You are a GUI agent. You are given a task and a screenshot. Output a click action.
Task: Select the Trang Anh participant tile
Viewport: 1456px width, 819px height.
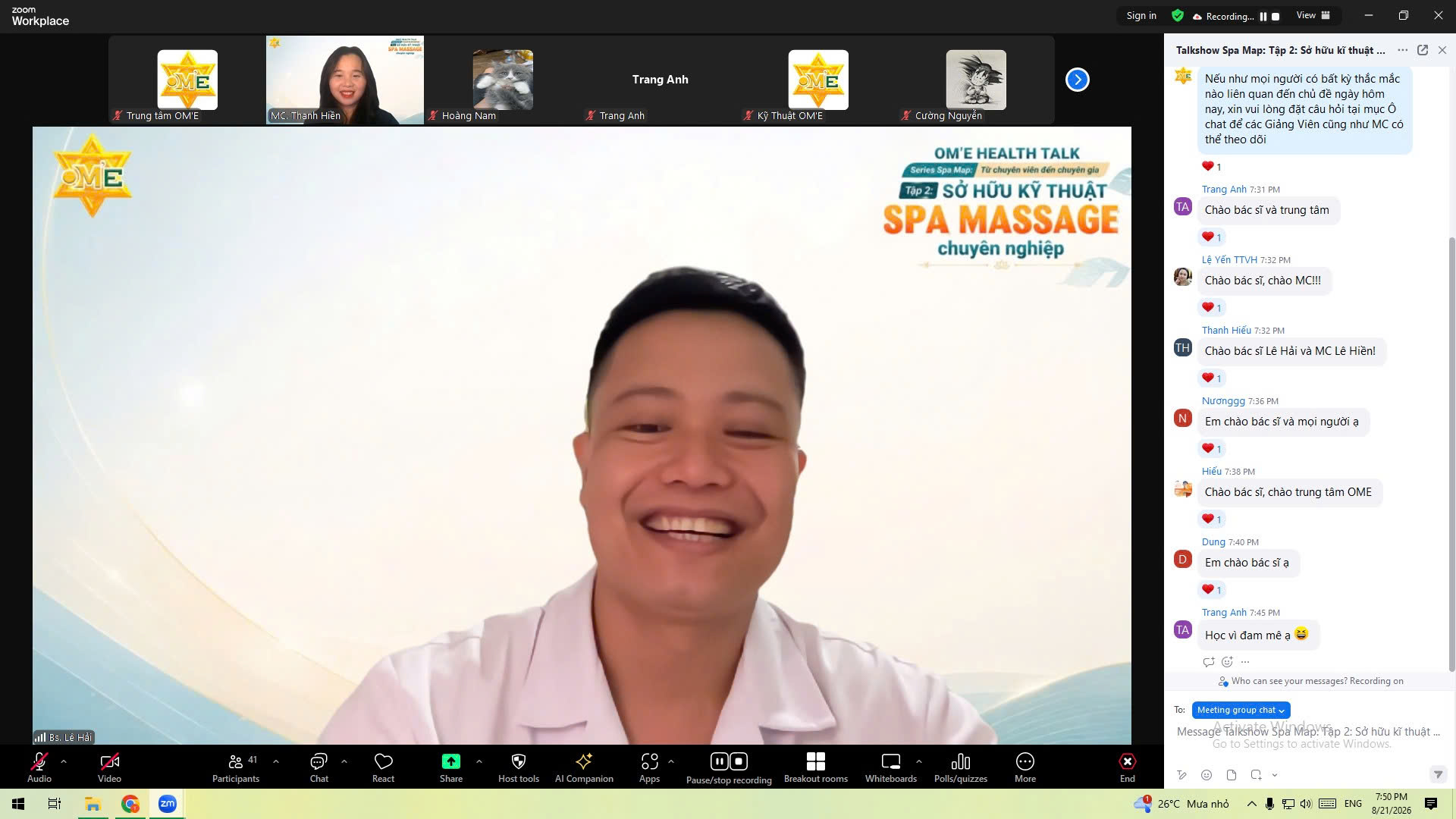tap(661, 80)
